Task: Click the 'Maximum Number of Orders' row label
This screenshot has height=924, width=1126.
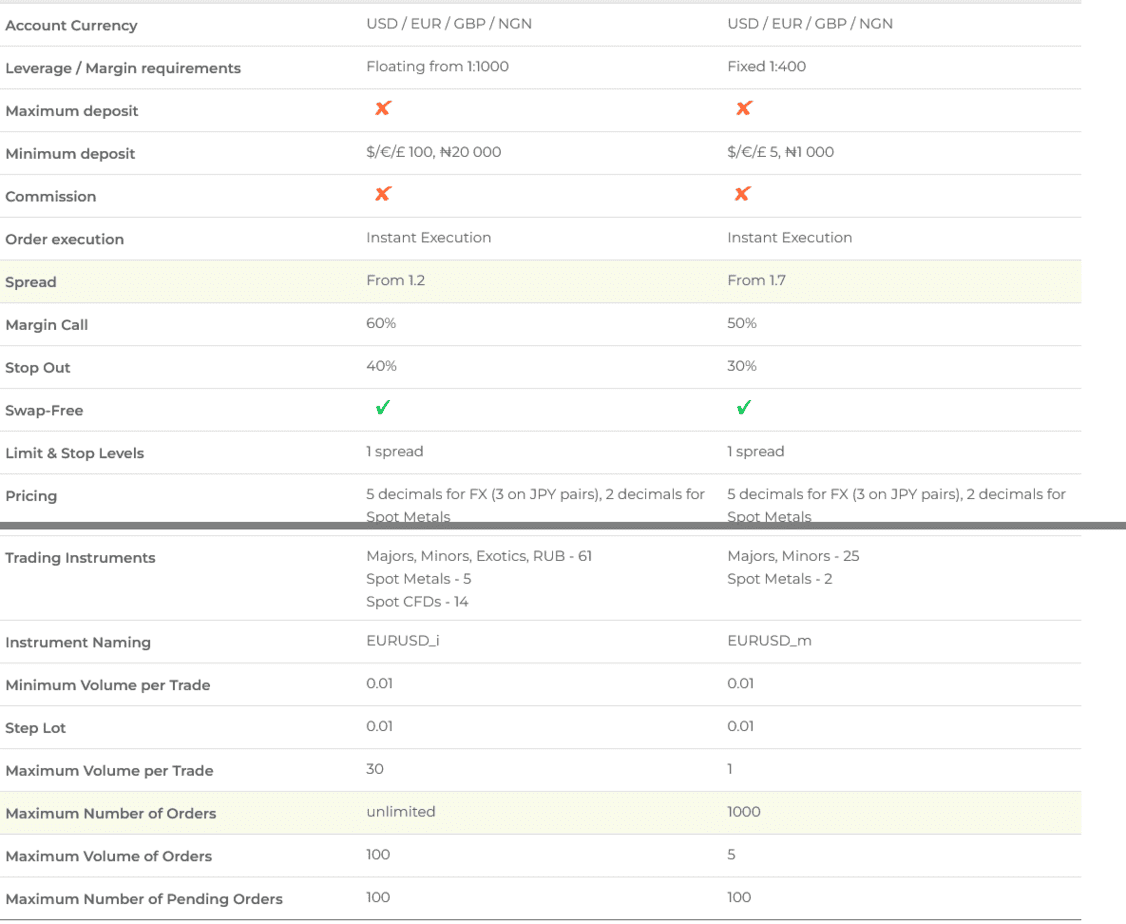Action: pos(111,814)
